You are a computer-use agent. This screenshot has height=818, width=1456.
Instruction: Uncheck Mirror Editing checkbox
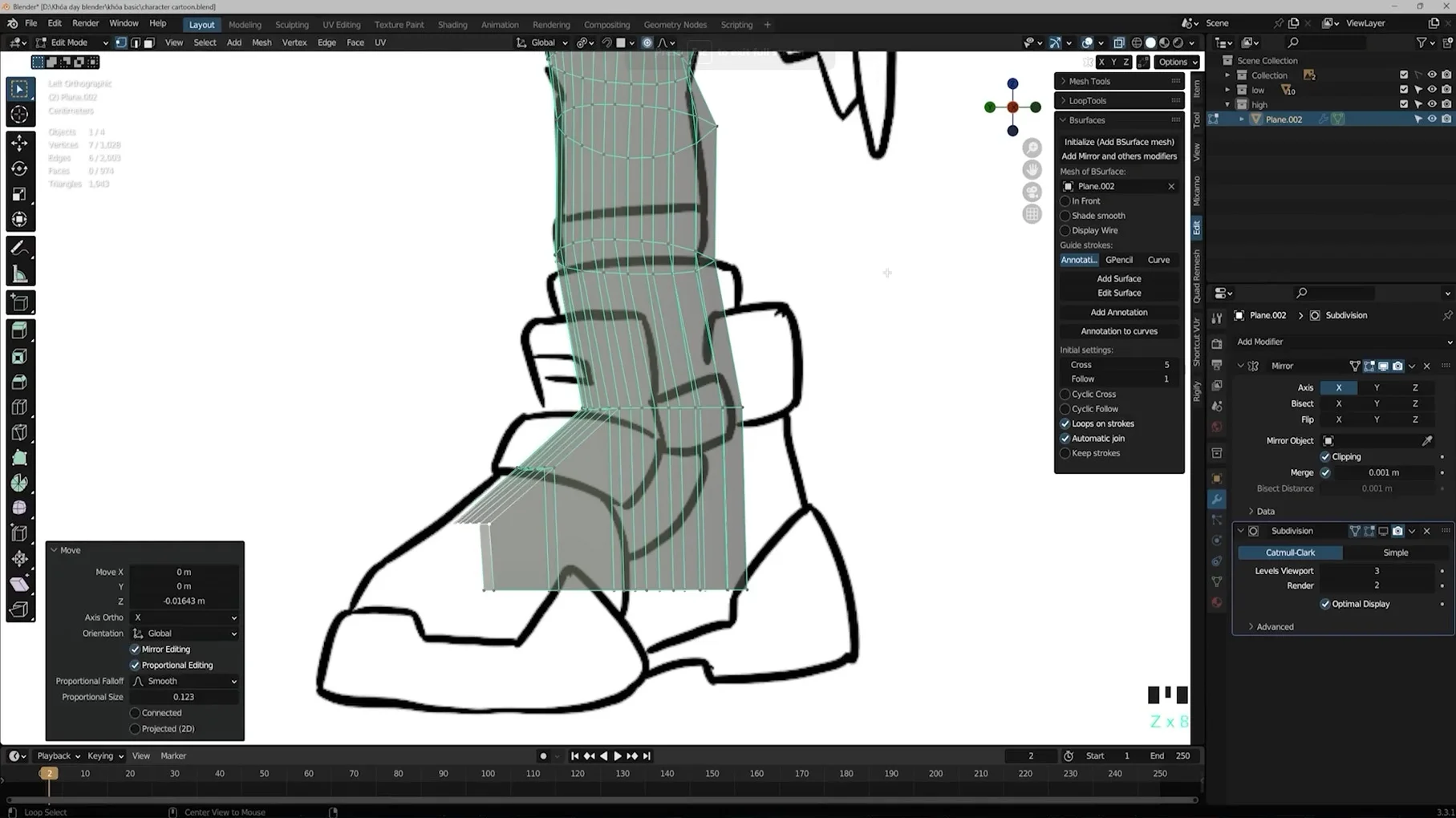tap(135, 650)
